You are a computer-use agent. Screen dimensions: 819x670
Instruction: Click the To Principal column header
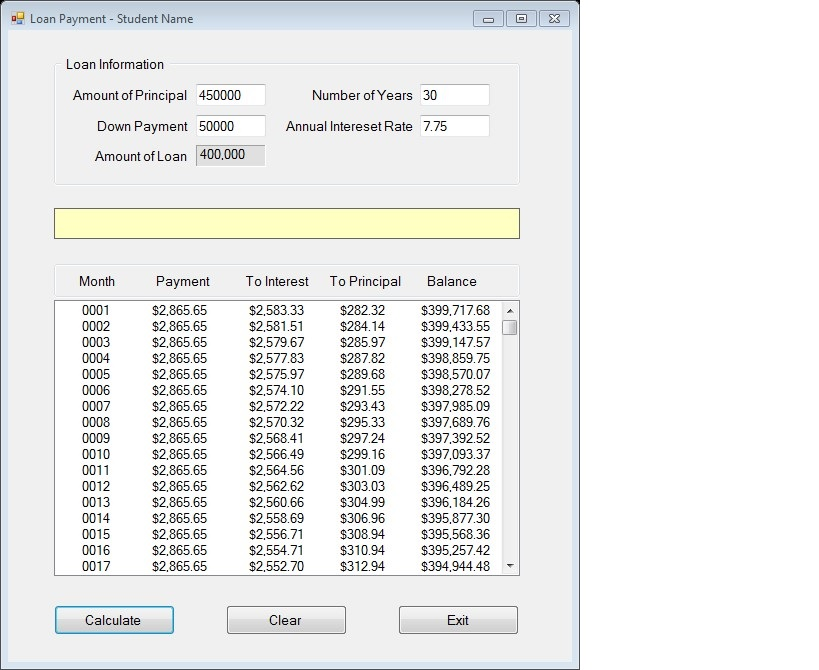click(x=365, y=281)
